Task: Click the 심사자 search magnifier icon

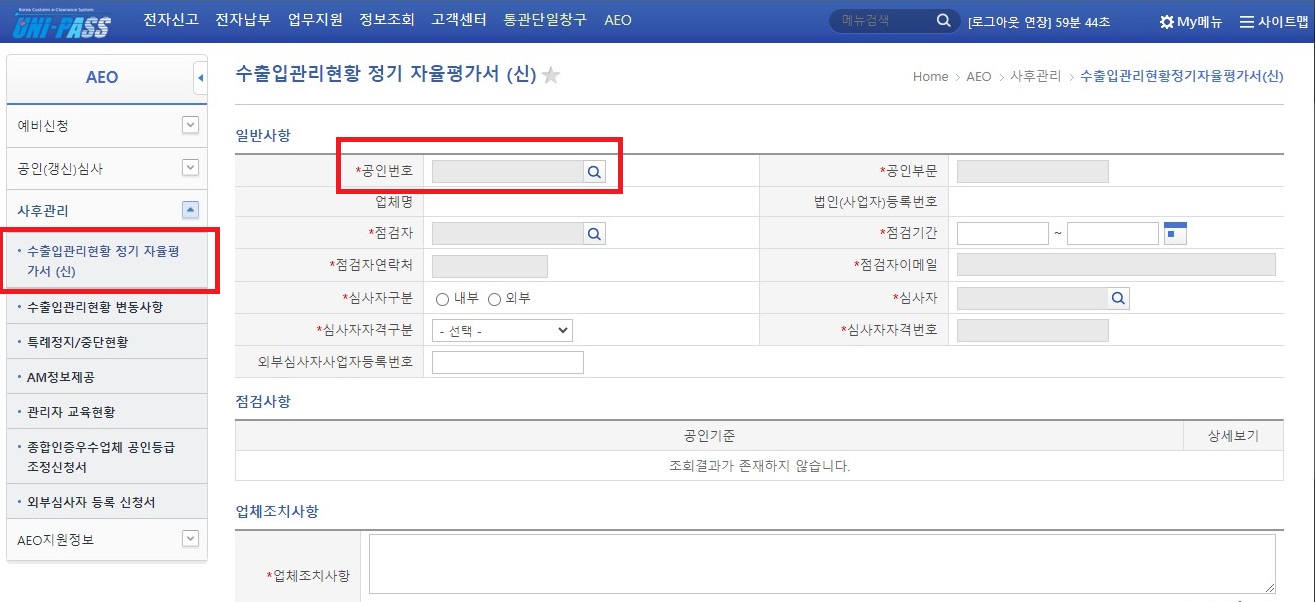Action: (x=1118, y=298)
